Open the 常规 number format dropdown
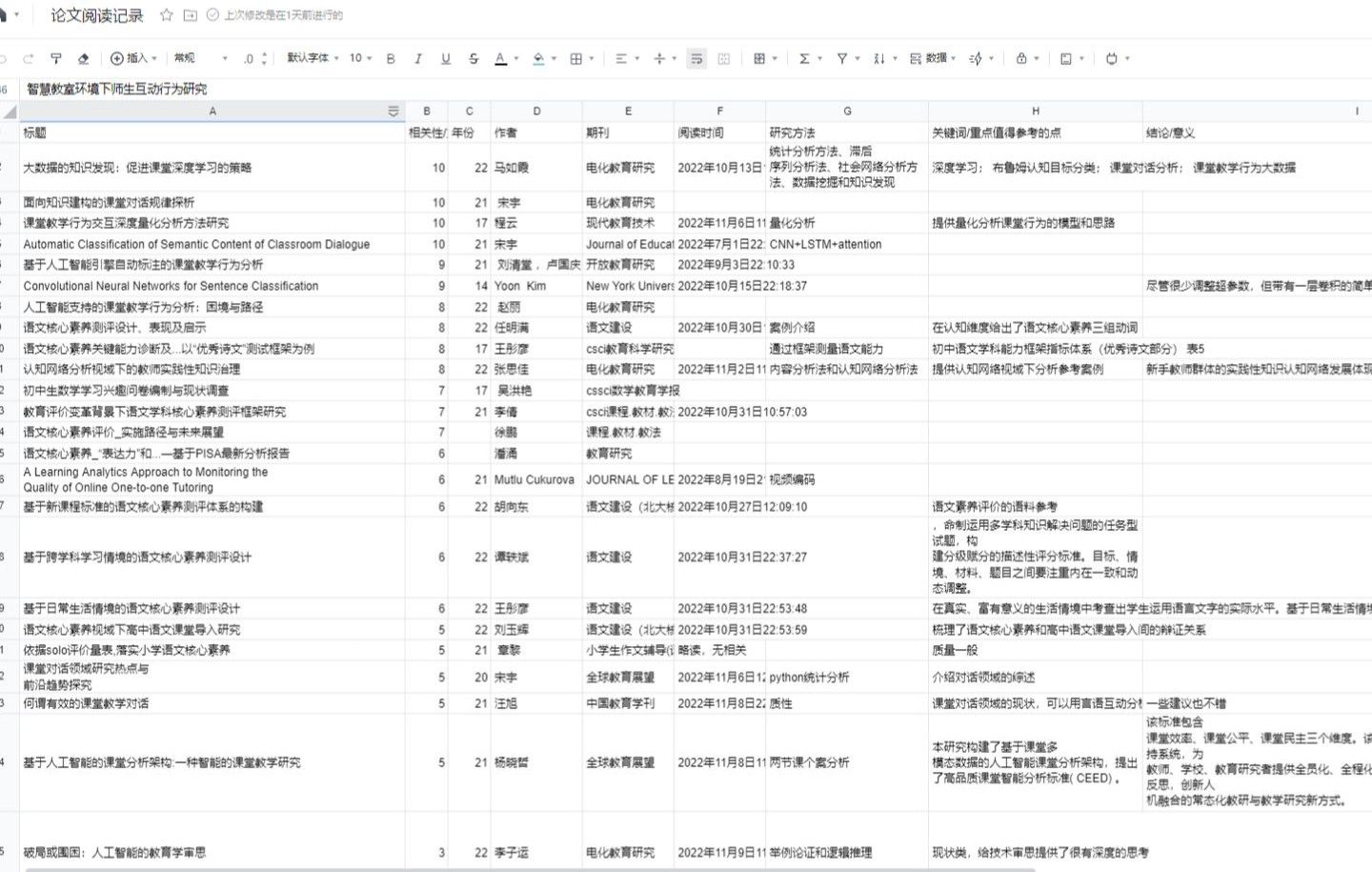This screenshot has height=872, width=1372. point(201,58)
